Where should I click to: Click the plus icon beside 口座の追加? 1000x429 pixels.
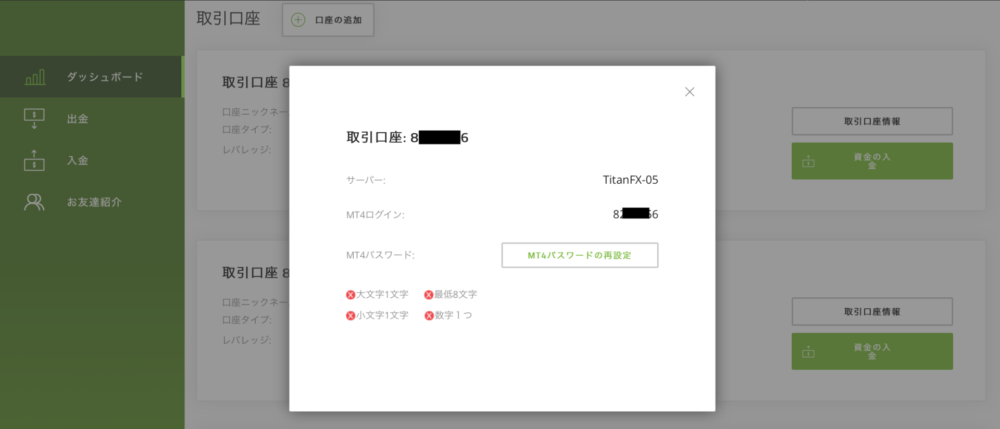tap(298, 20)
